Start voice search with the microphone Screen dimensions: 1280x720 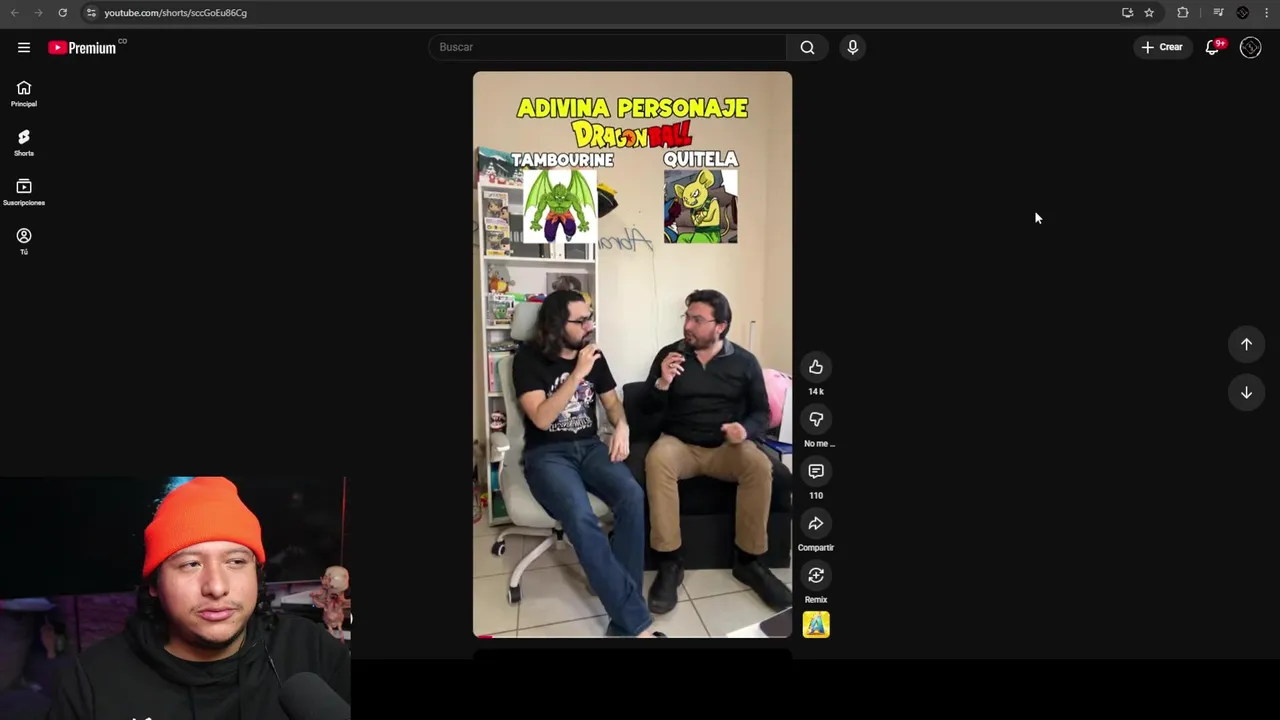tap(852, 47)
